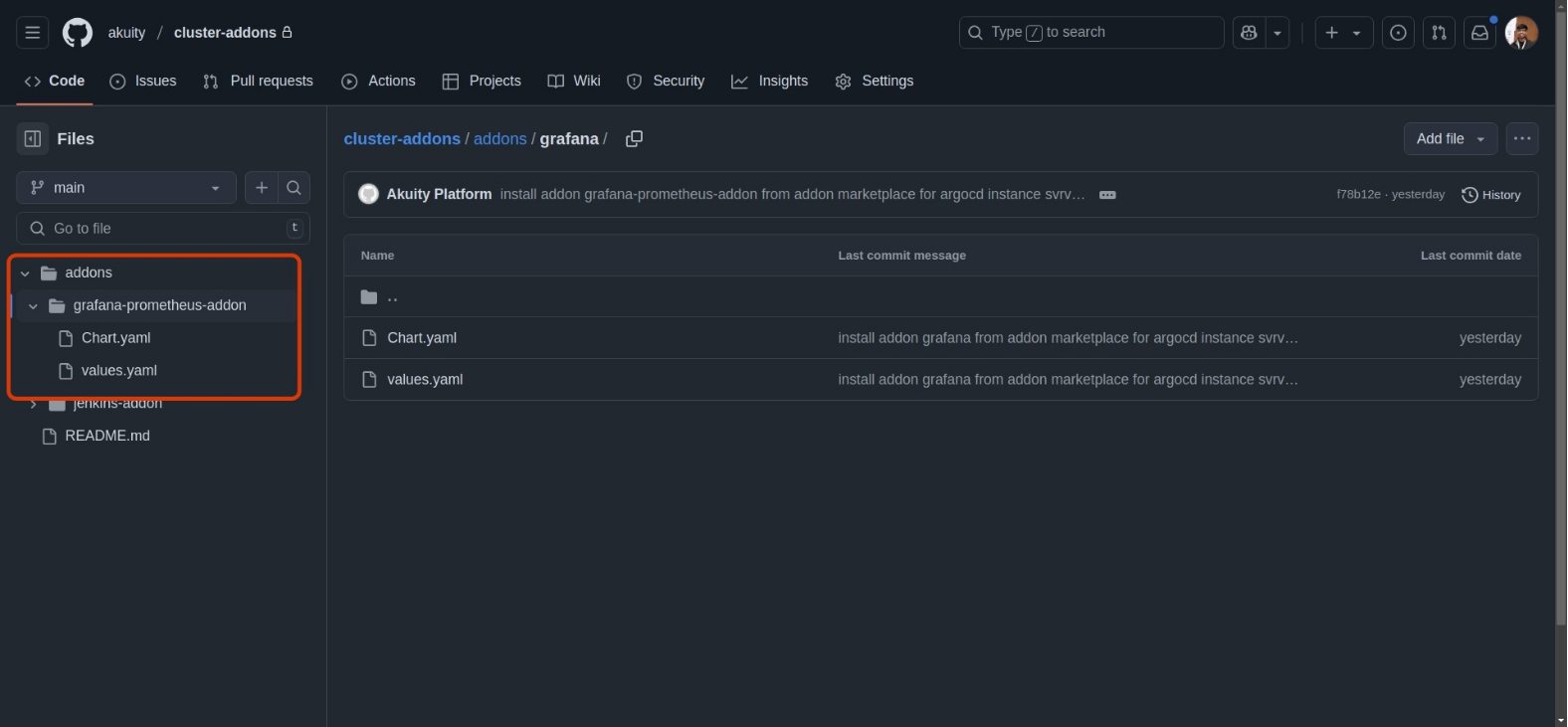The width and height of the screenshot is (1568, 727).
Task: Open latest commit message link
Action: coord(792,194)
